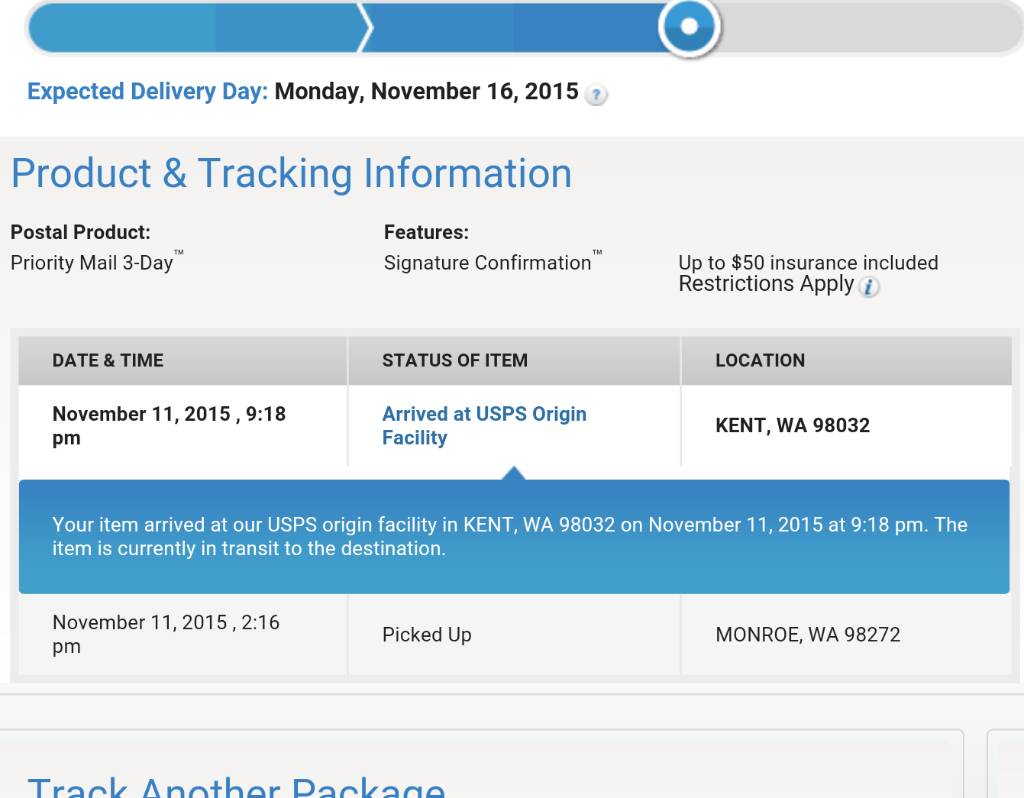Click the arrow chevron in progress bar
The height and width of the screenshot is (798, 1024).
(x=366, y=27)
